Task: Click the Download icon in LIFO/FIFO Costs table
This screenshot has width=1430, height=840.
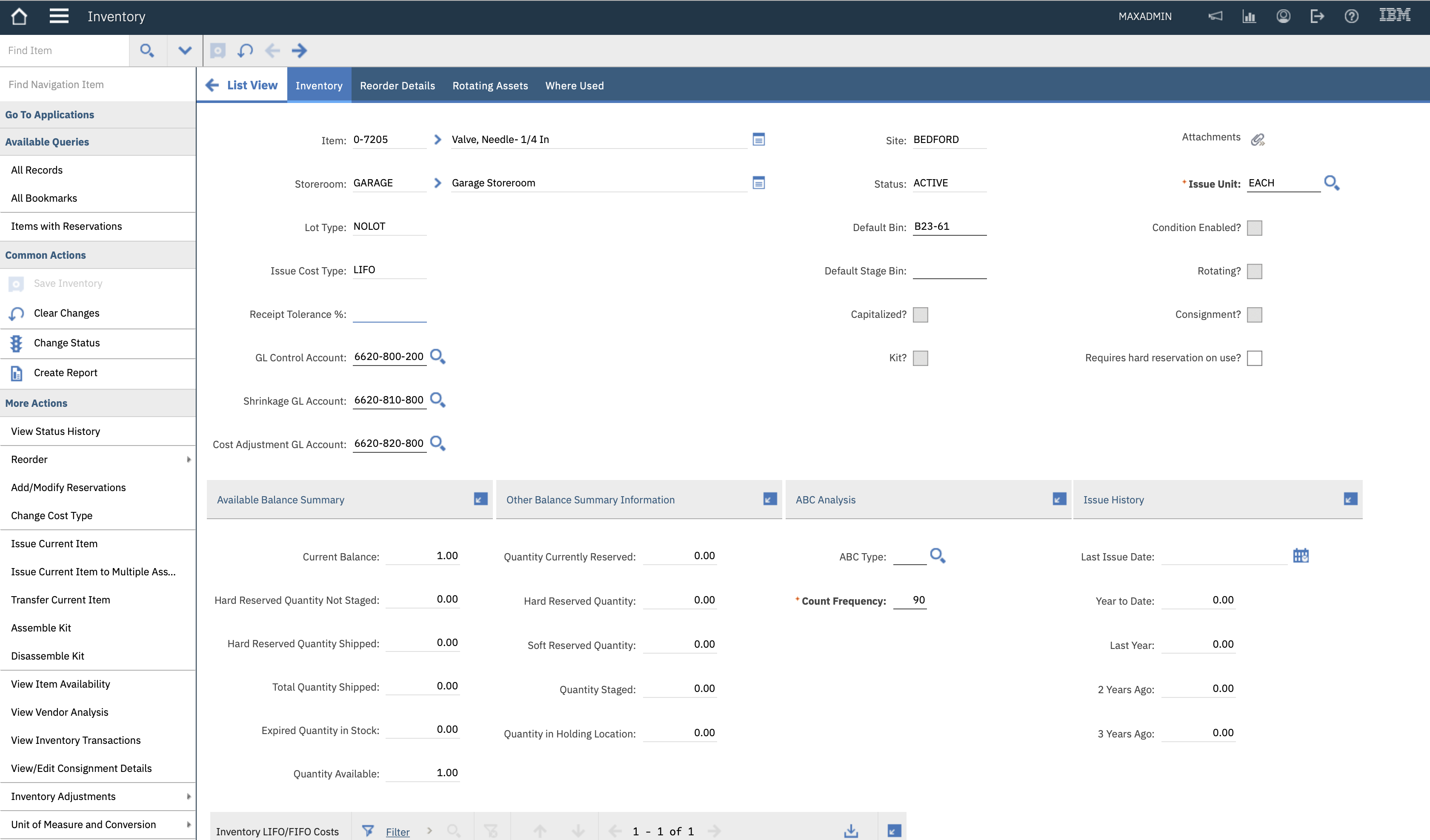Action: [851, 831]
